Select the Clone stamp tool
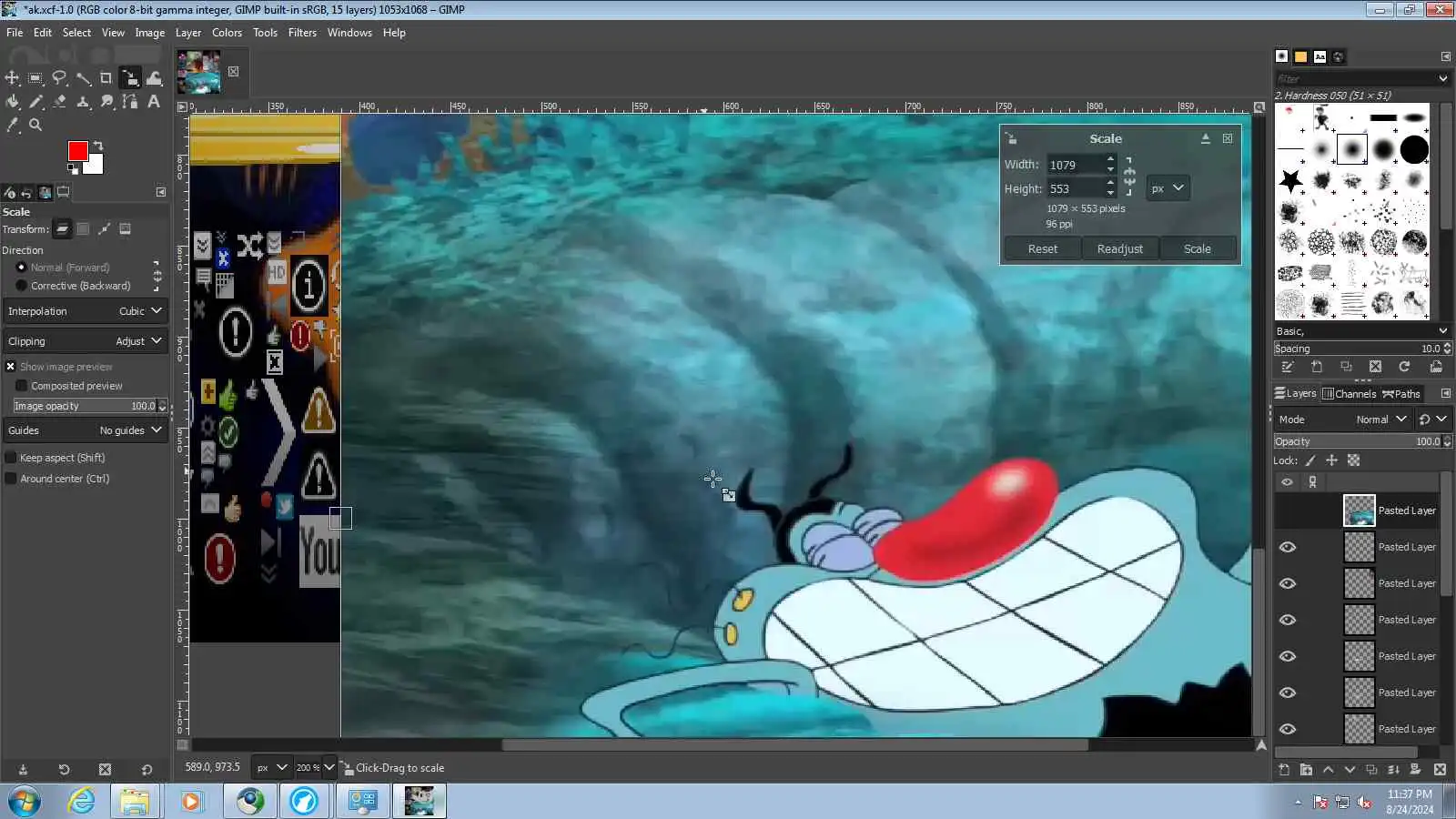Viewport: 1456px width, 819px height. click(83, 102)
